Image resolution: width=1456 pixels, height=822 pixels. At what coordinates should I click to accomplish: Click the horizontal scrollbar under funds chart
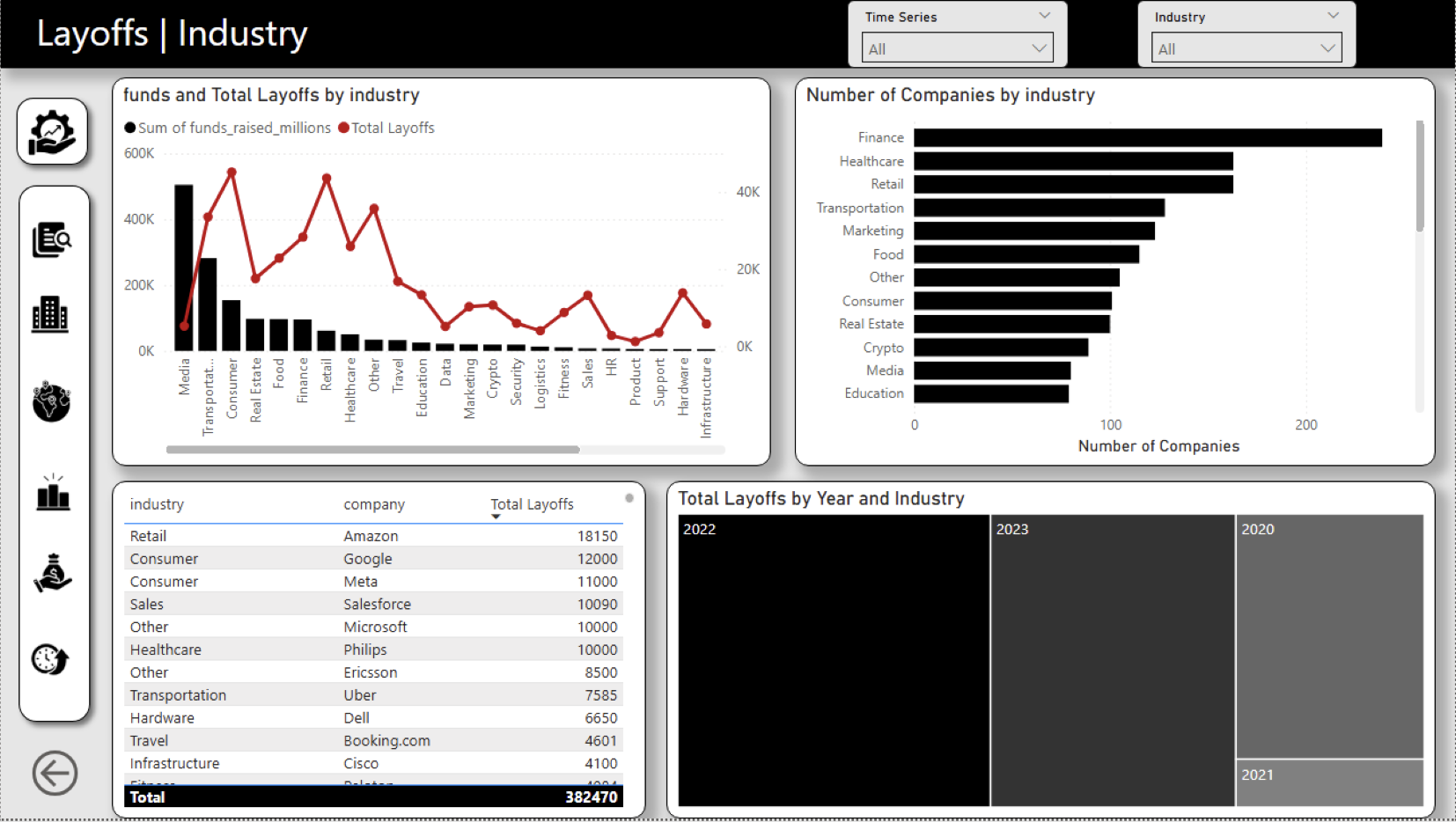(x=372, y=450)
